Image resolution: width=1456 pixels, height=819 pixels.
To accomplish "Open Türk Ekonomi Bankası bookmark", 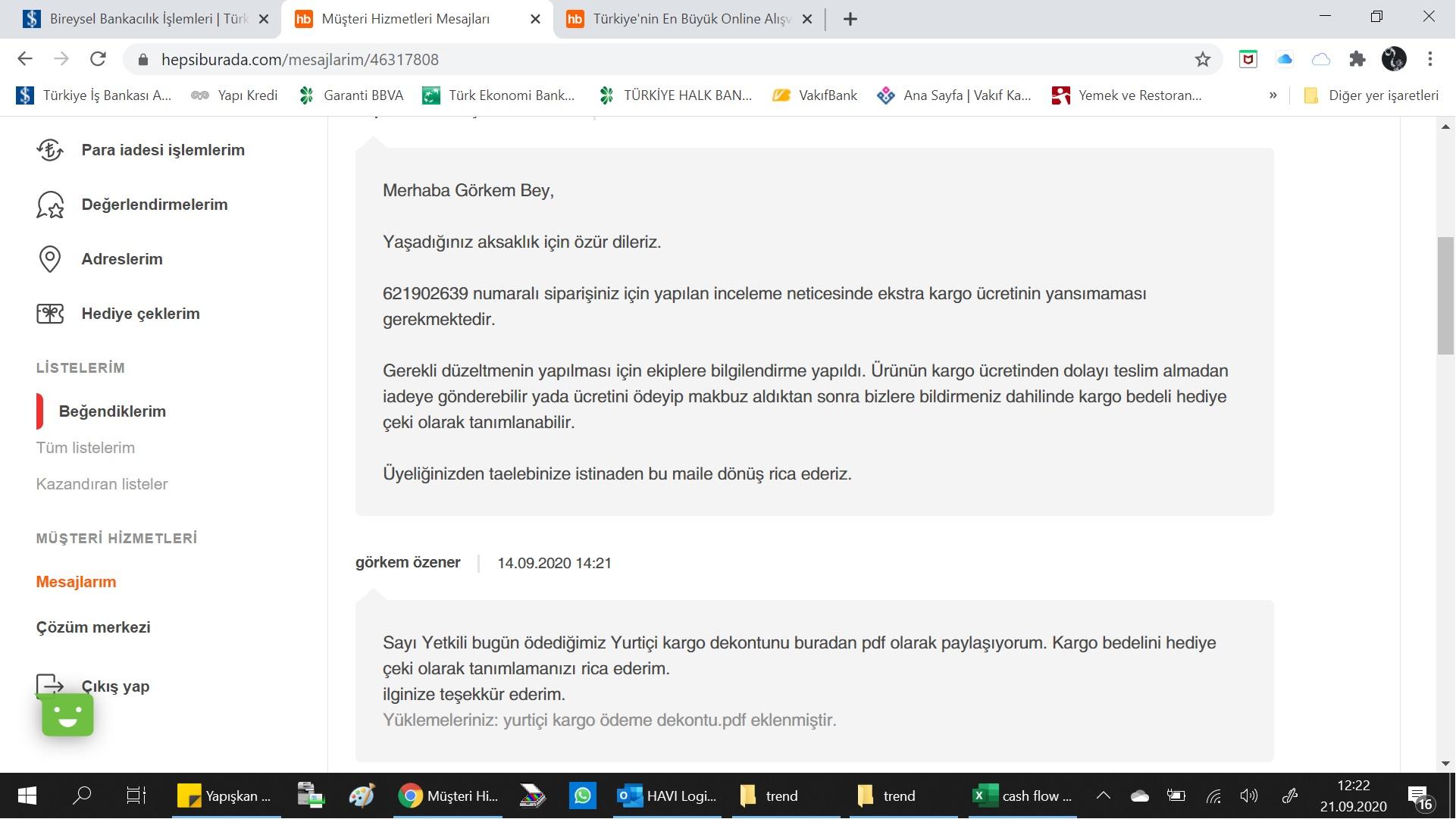I will (x=499, y=95).
